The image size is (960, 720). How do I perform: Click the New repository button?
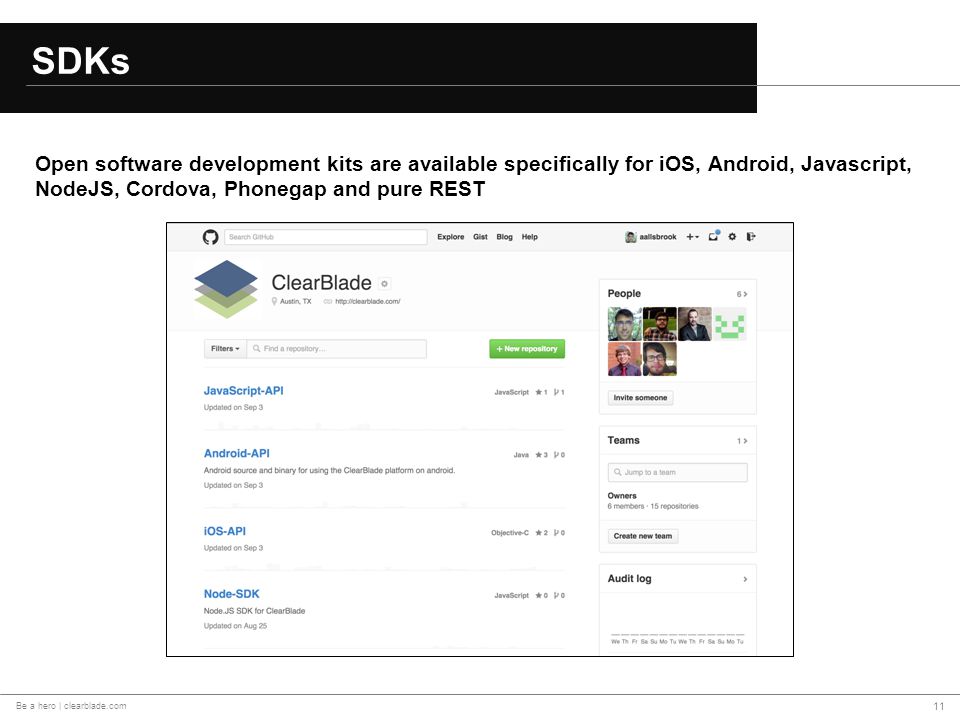coord(527,348)
